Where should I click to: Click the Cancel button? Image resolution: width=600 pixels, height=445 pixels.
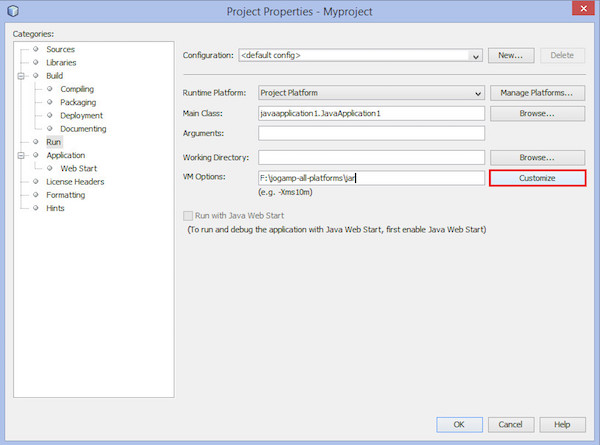(510, 425)
